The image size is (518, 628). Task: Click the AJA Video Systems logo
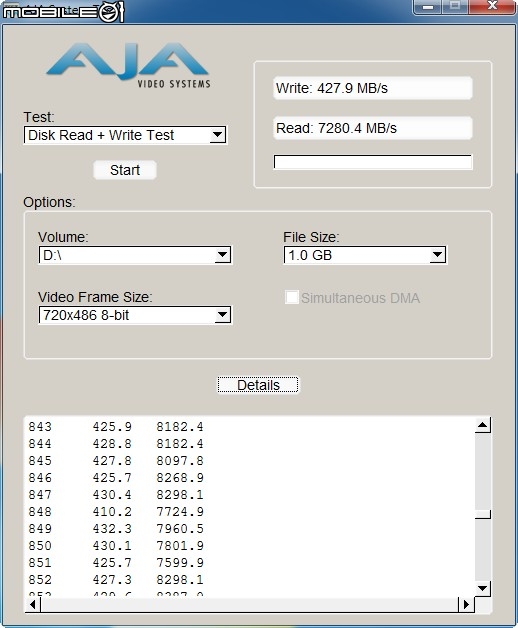(x=128, y=65)
